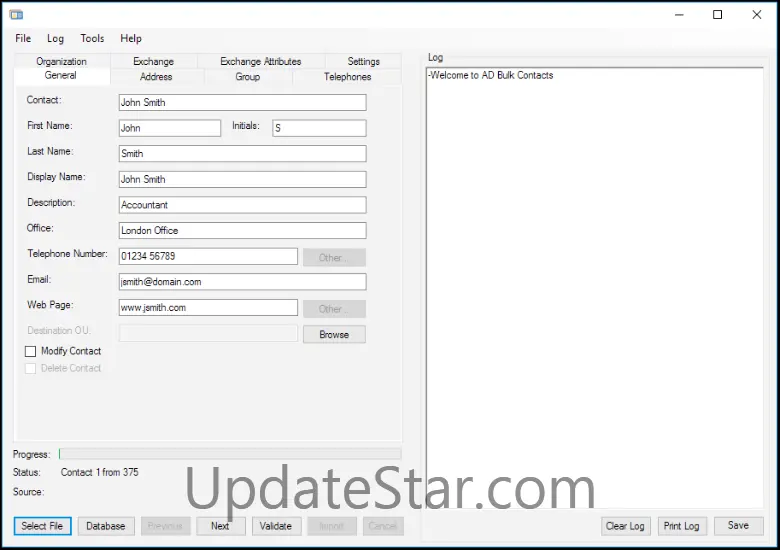Minimize the window

coord(679,15)
